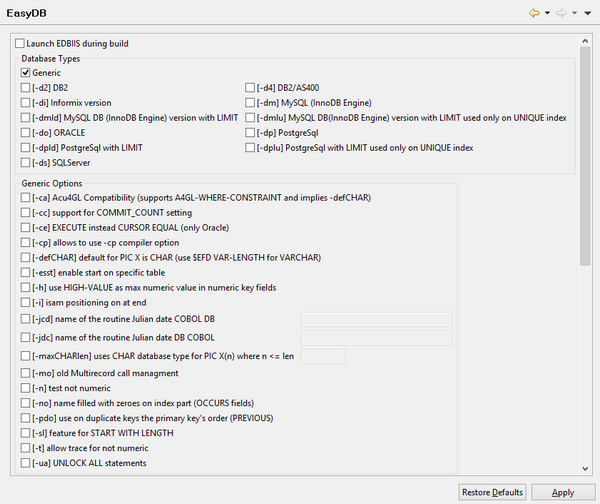Check the [-ds] SQLServer option
Viewport: 600px width, 504px height.
(26, 162)
